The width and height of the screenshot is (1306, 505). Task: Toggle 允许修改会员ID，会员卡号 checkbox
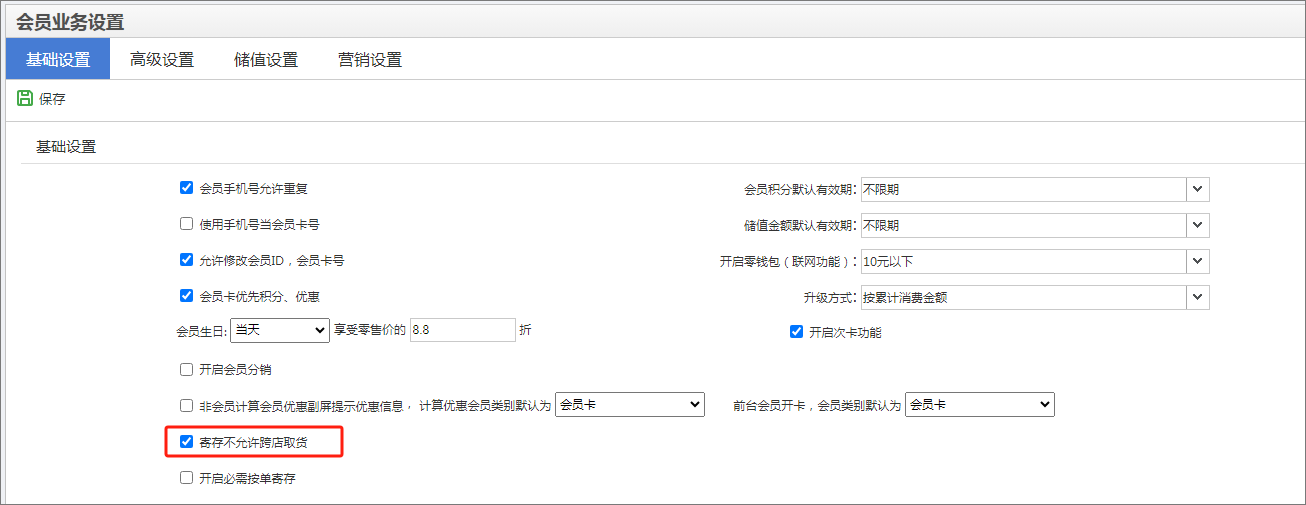[186, 260]
